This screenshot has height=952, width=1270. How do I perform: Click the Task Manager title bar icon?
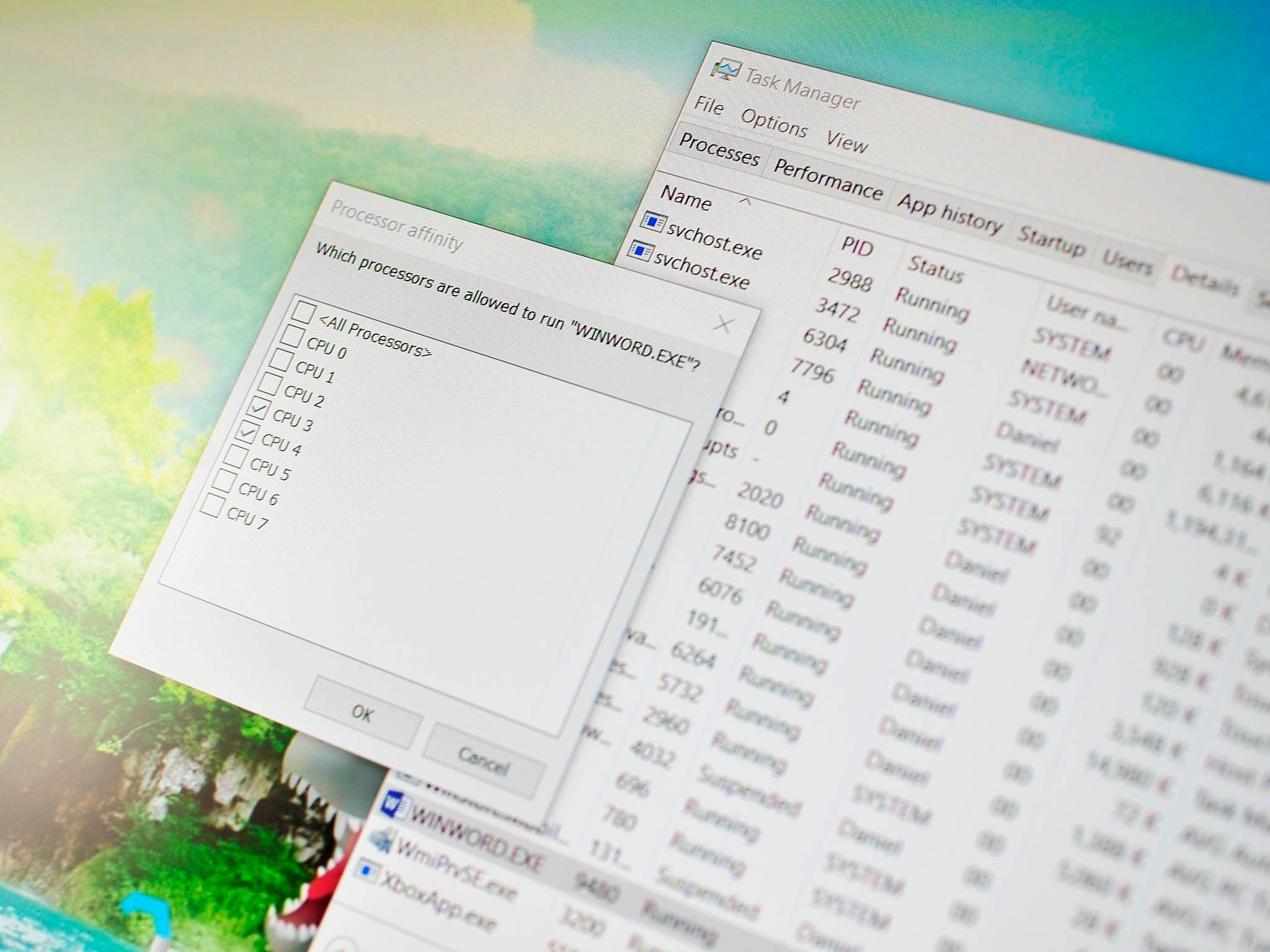tap(726, 69)
